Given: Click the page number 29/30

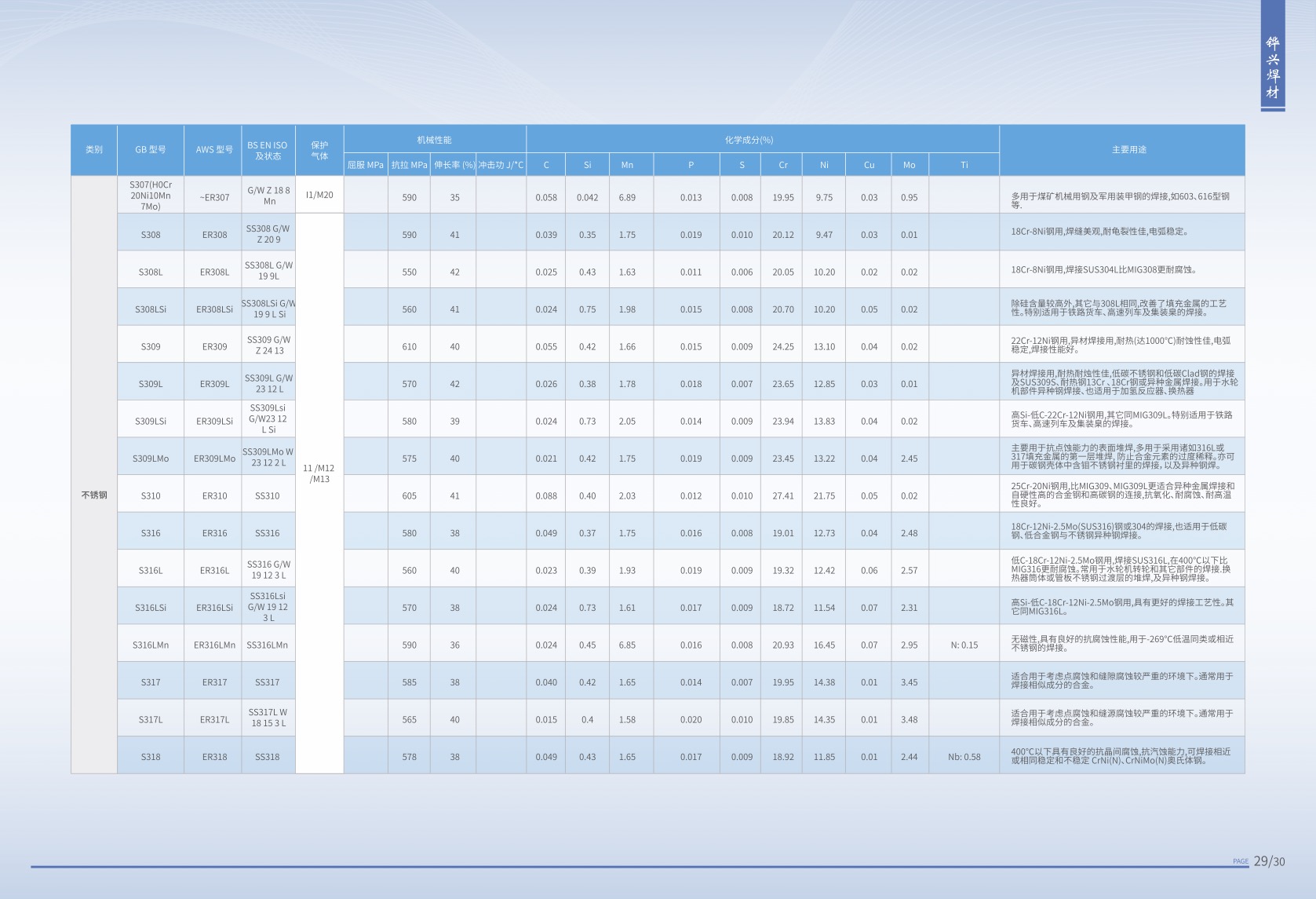Looking at the screenshot, I should 1269,861.
